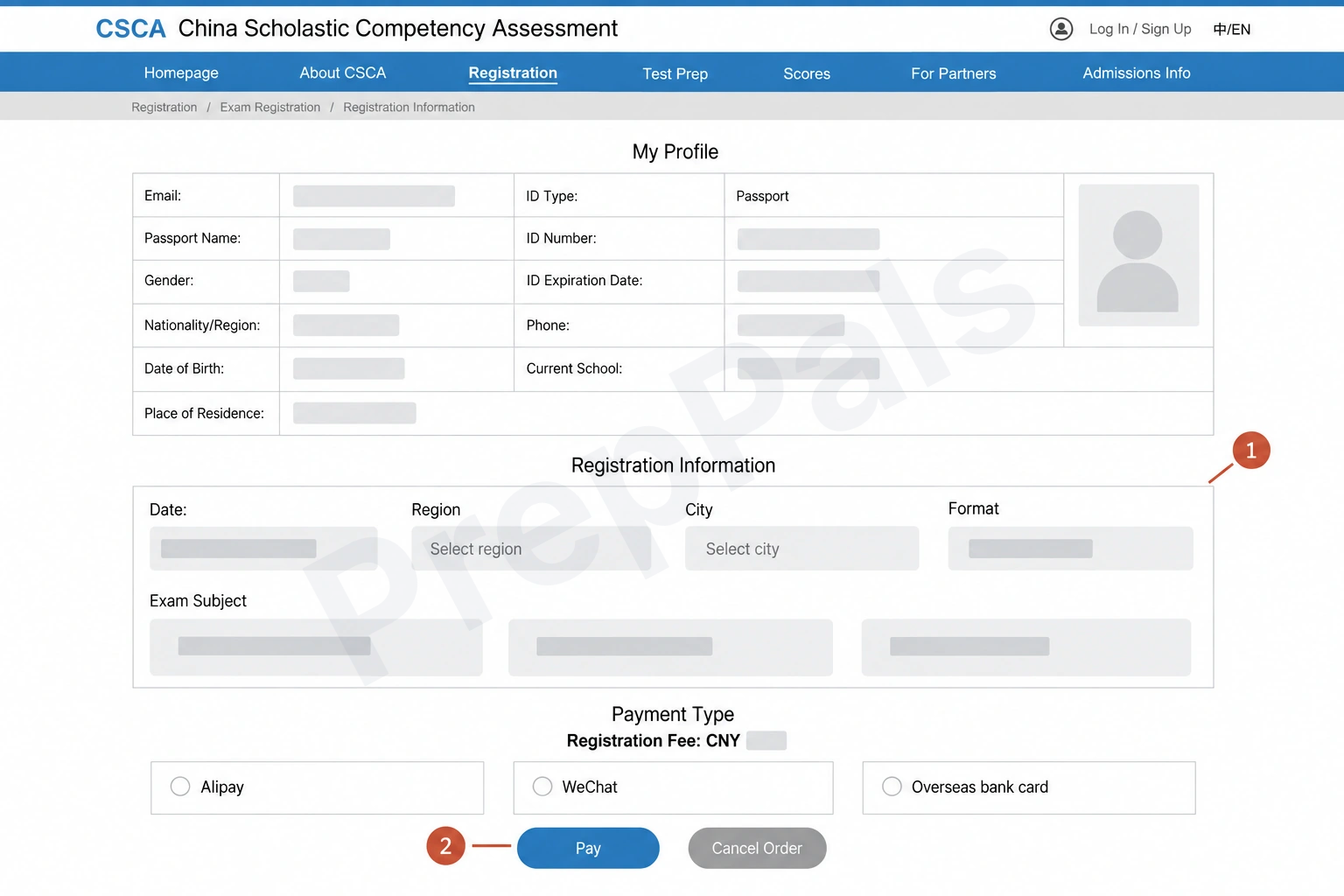
Task: Open the Test Prep menu
Action: tap(675, 73)
